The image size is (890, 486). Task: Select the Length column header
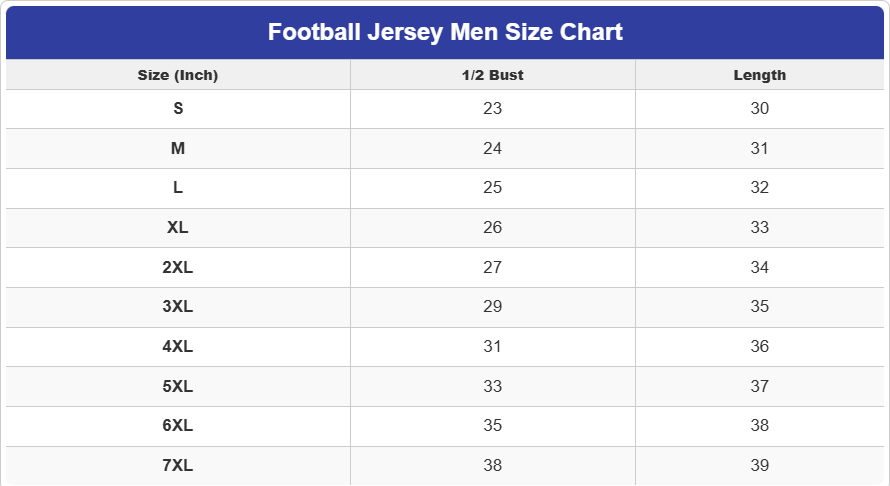(760, 75)
